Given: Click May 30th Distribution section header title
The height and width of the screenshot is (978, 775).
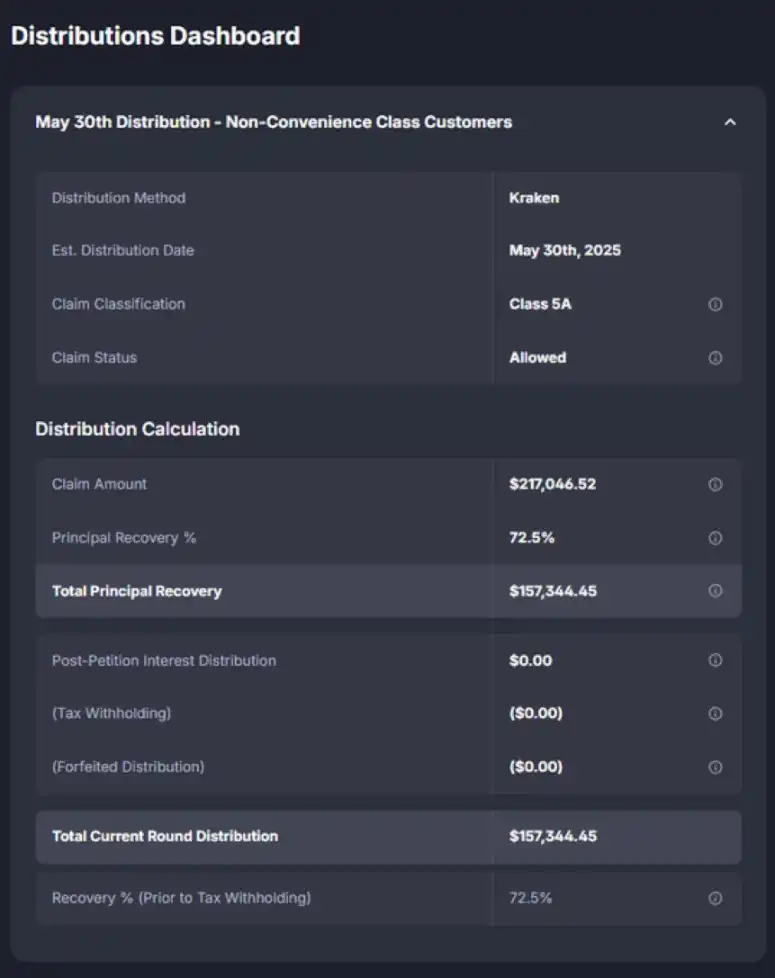Looking at the screenshot, I should point(273,122).
